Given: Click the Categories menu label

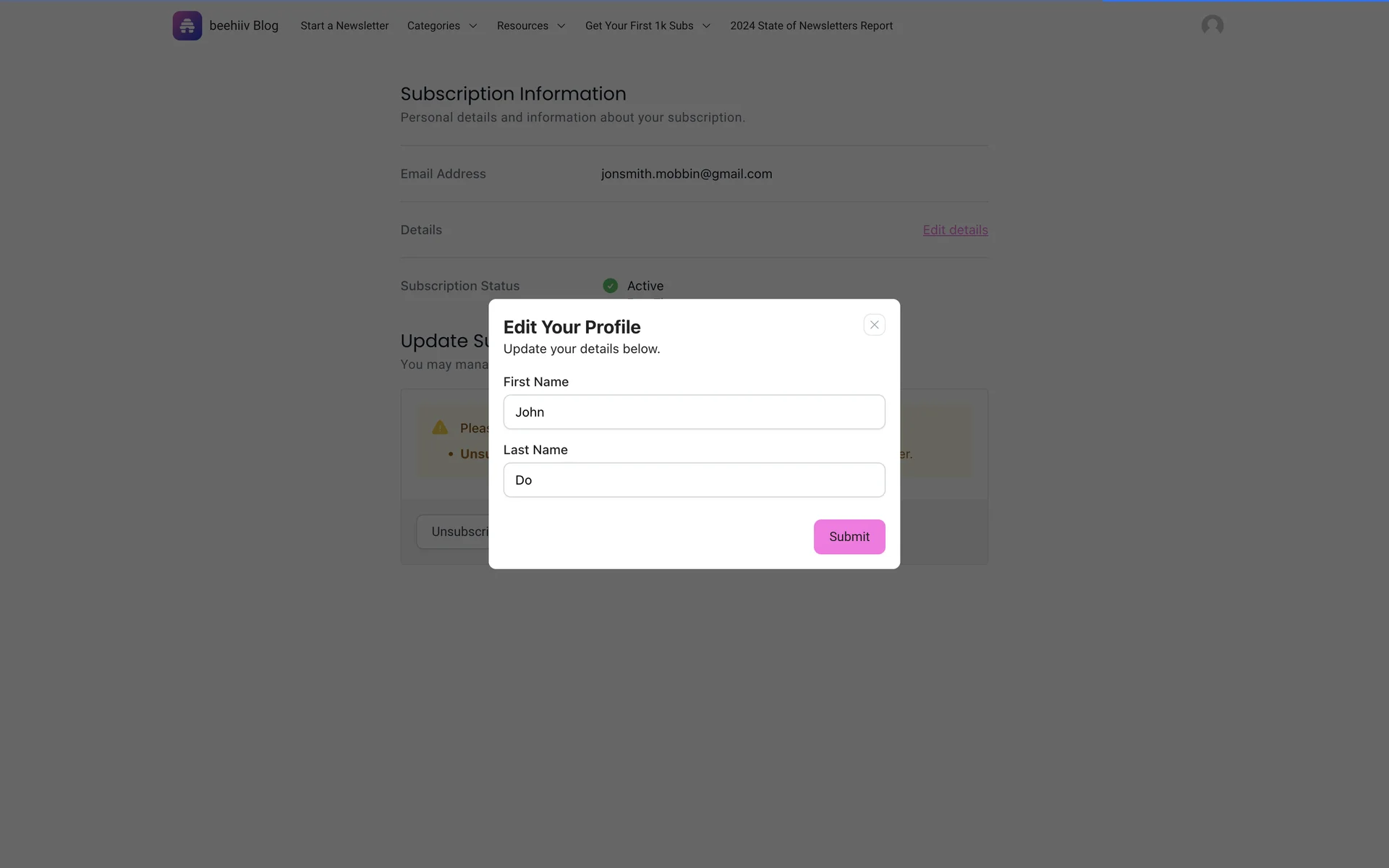Looking at the screenshot, I should coord(433,26).
